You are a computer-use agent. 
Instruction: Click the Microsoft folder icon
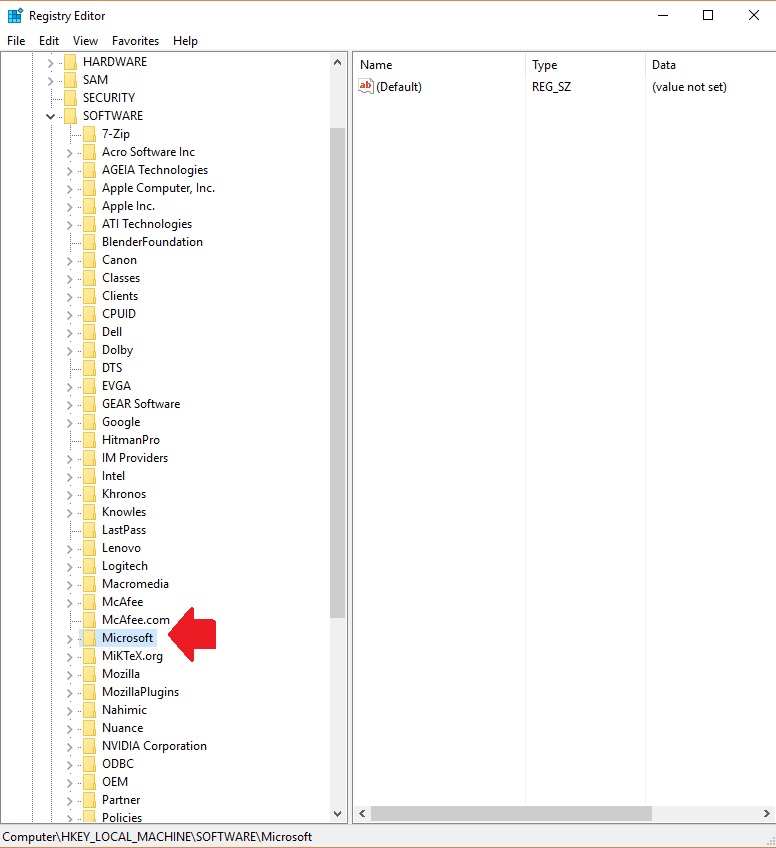pyautogui.click(x=89, y=638)
